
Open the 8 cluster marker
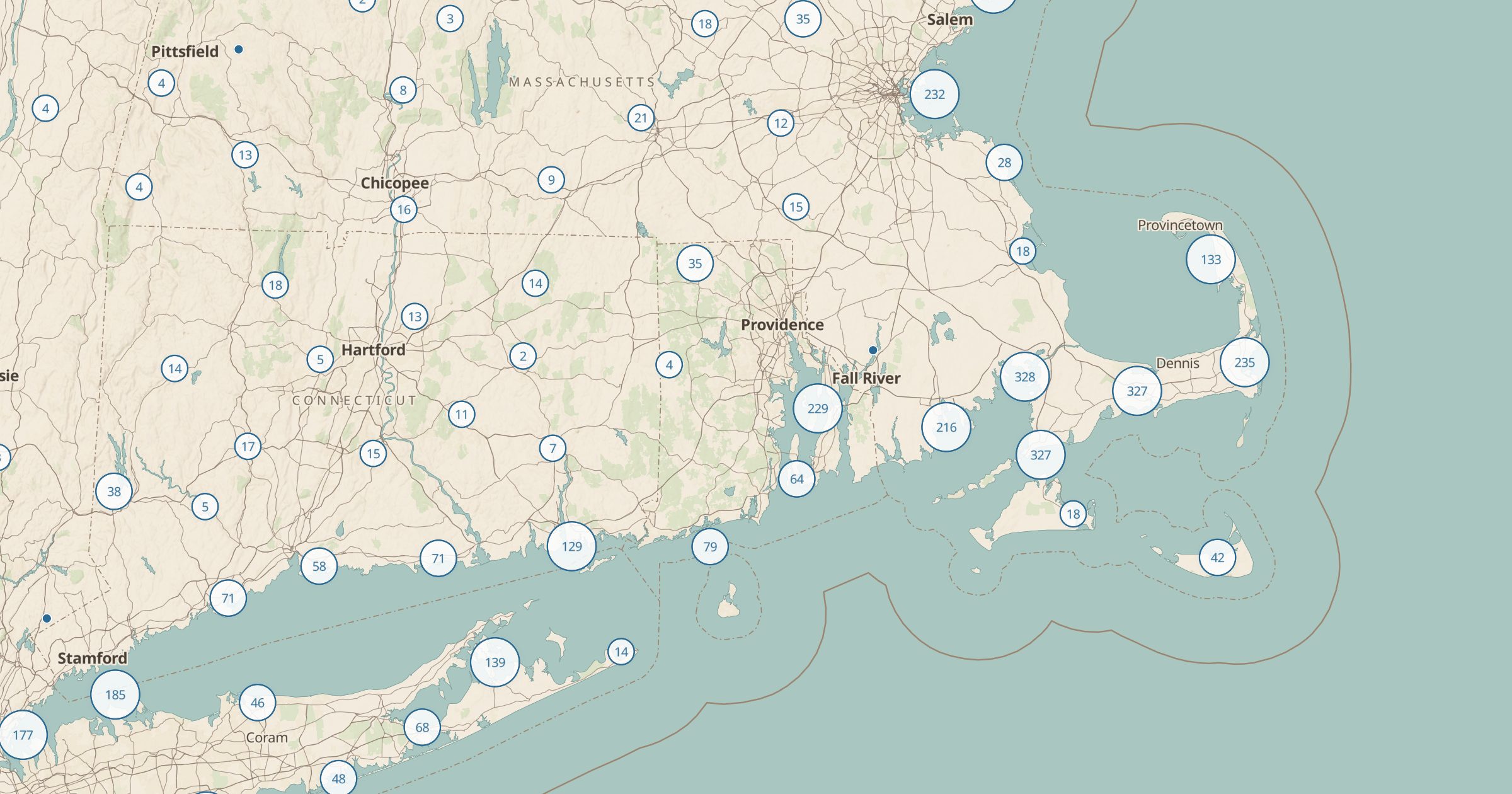pos(403,90)
